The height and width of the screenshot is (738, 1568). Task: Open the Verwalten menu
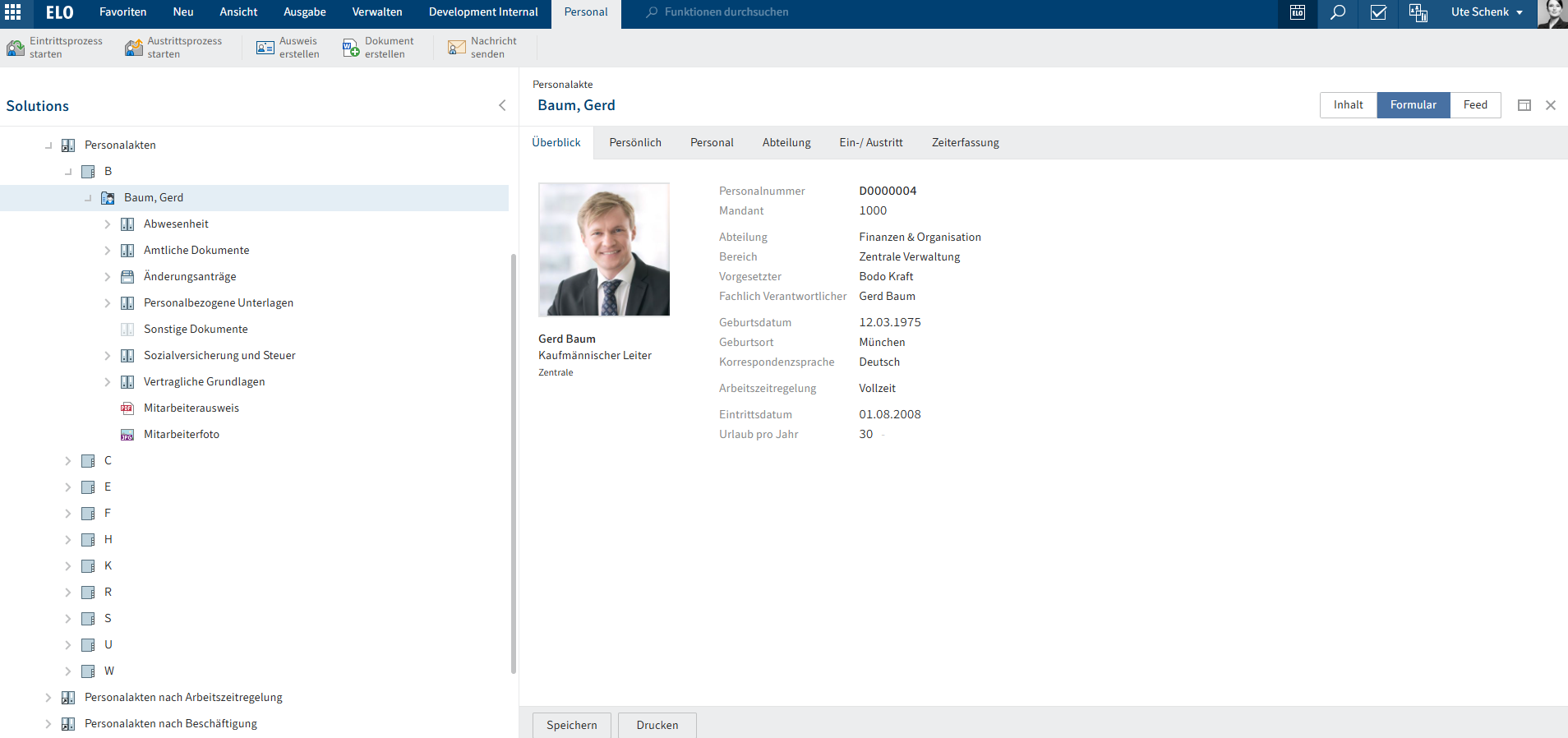377,12
